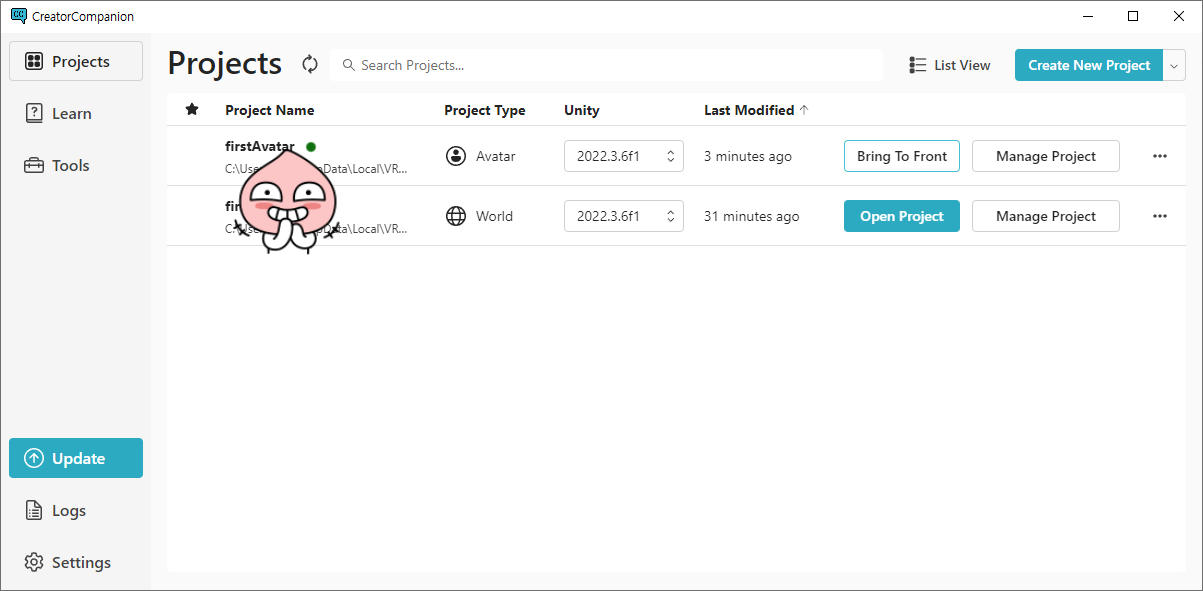Click the CreatorCompanion app icon in title bar

18,16
